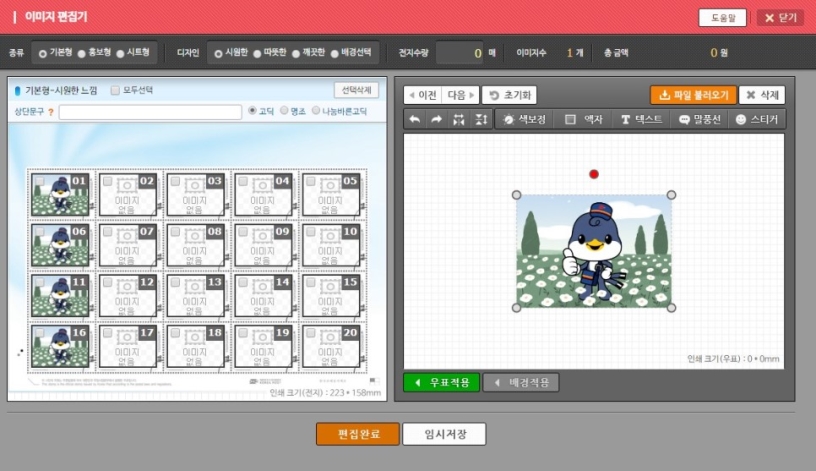Click the 상단문구 text input field

click(x=150, y=112)
